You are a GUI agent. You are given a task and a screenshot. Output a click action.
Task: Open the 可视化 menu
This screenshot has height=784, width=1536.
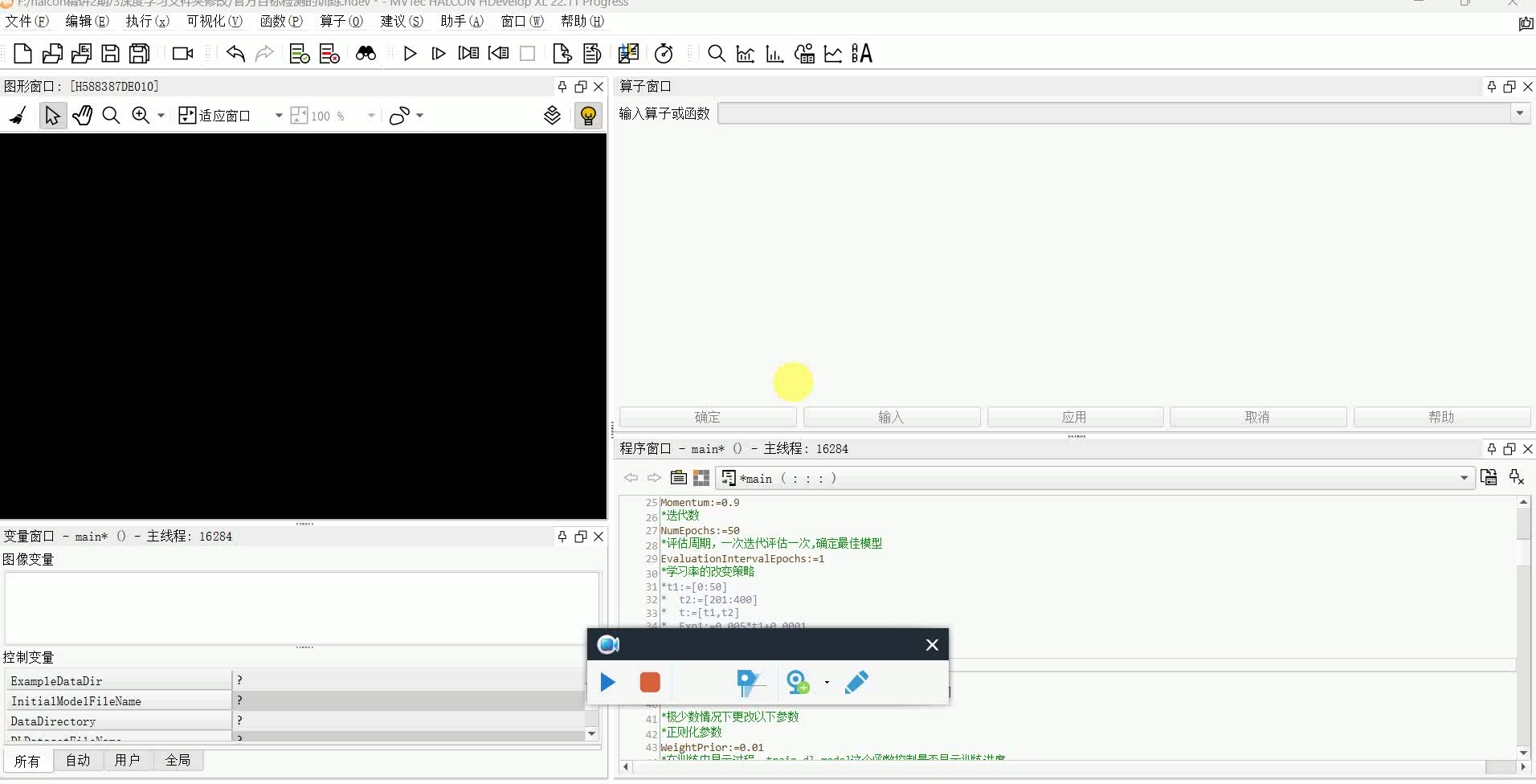[214, 21]
